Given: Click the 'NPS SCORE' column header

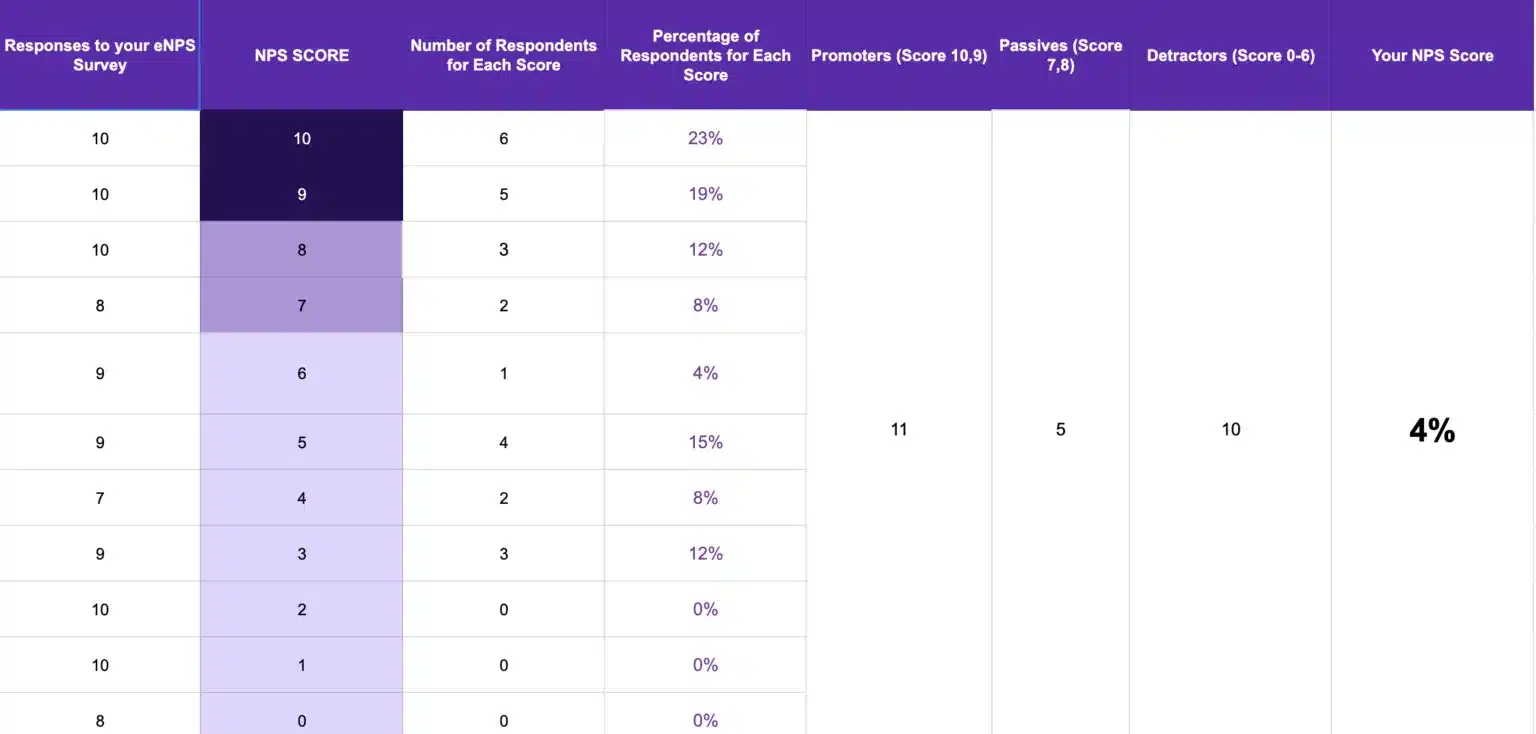Looking at the screenshot, I should (x=301, y=55).
